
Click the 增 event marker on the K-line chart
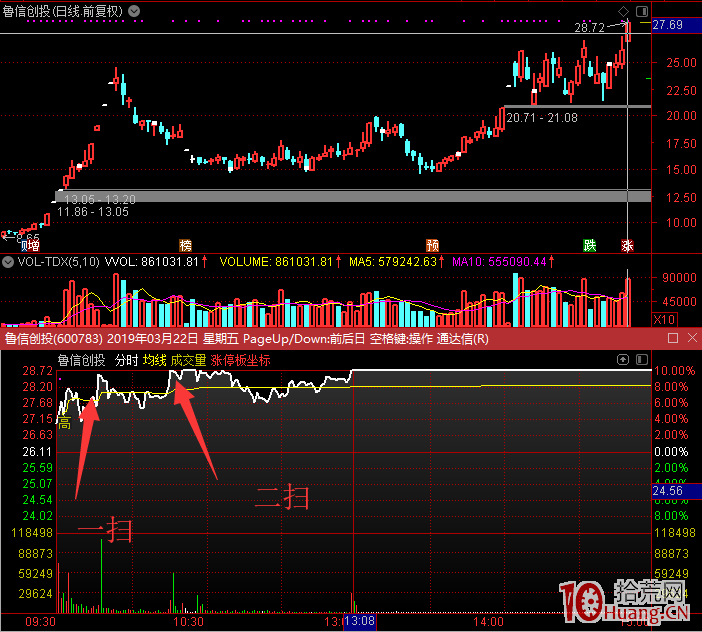[34, 245]
